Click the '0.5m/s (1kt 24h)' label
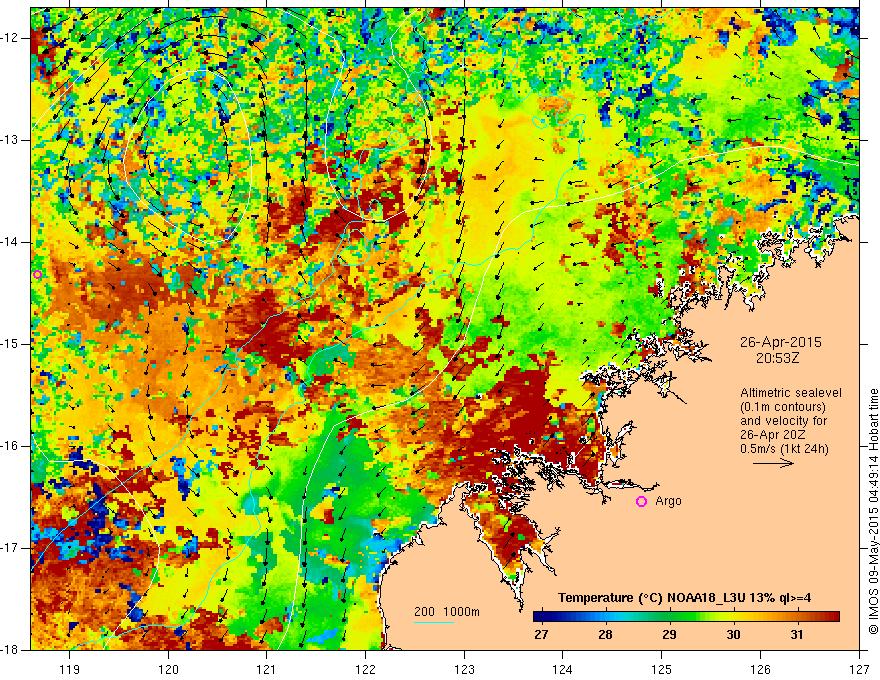This screenshot has width=880, height=680. [x=784, y=449]
